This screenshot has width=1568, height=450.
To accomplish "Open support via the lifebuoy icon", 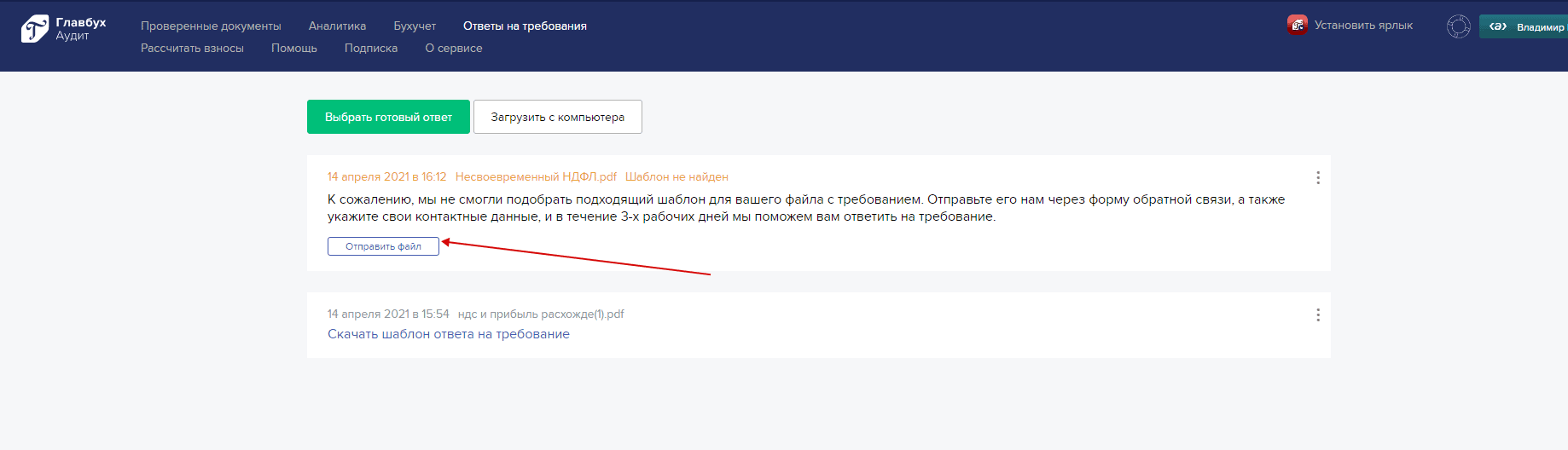I will (x=1458, y=26).
